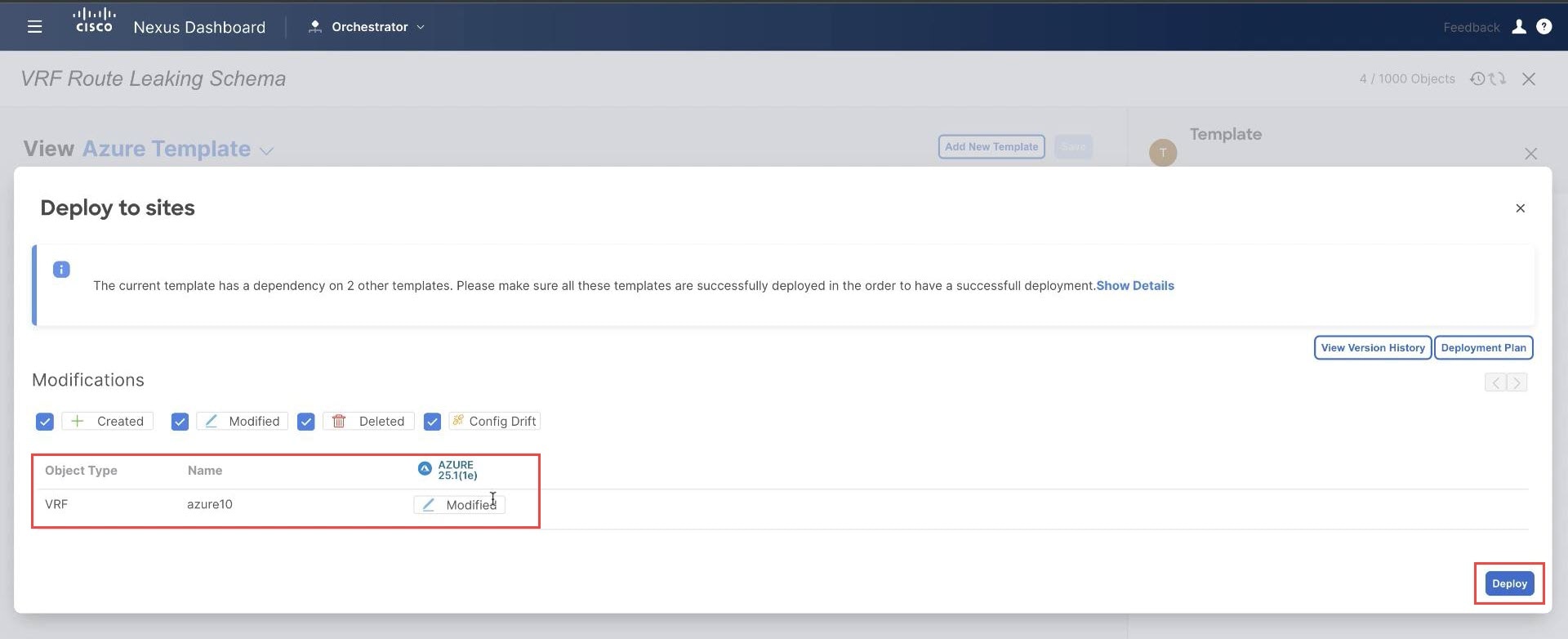
Task: Click the pencil icon of Modified filter
Action: [x=211, y=421]
